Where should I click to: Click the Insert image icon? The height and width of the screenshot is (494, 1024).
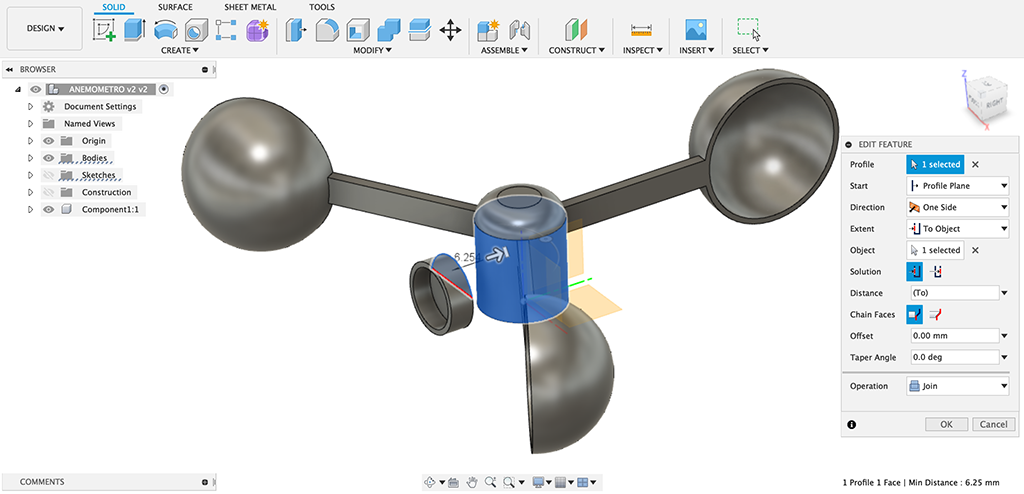point(696,30)
